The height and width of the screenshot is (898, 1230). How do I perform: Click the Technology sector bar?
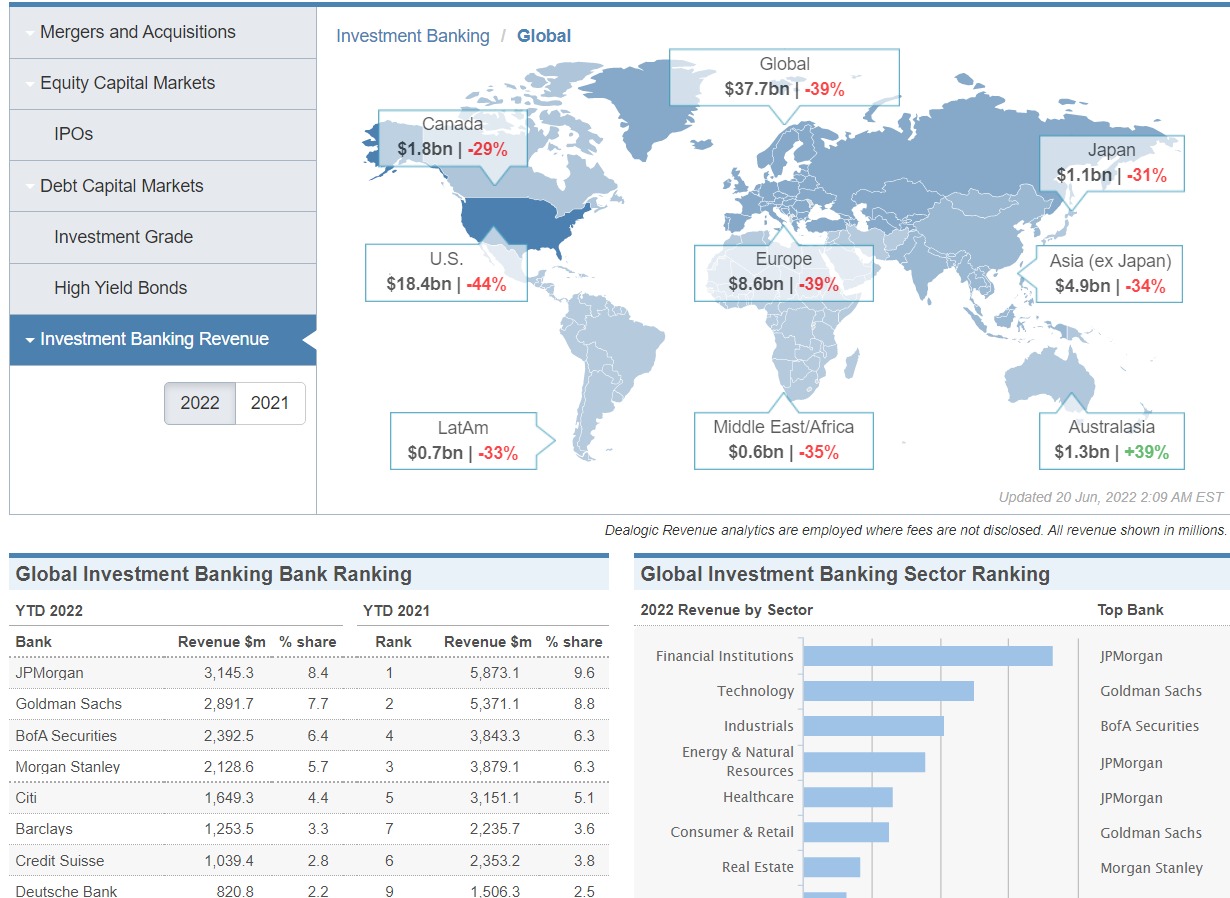(x=888, y=691)
